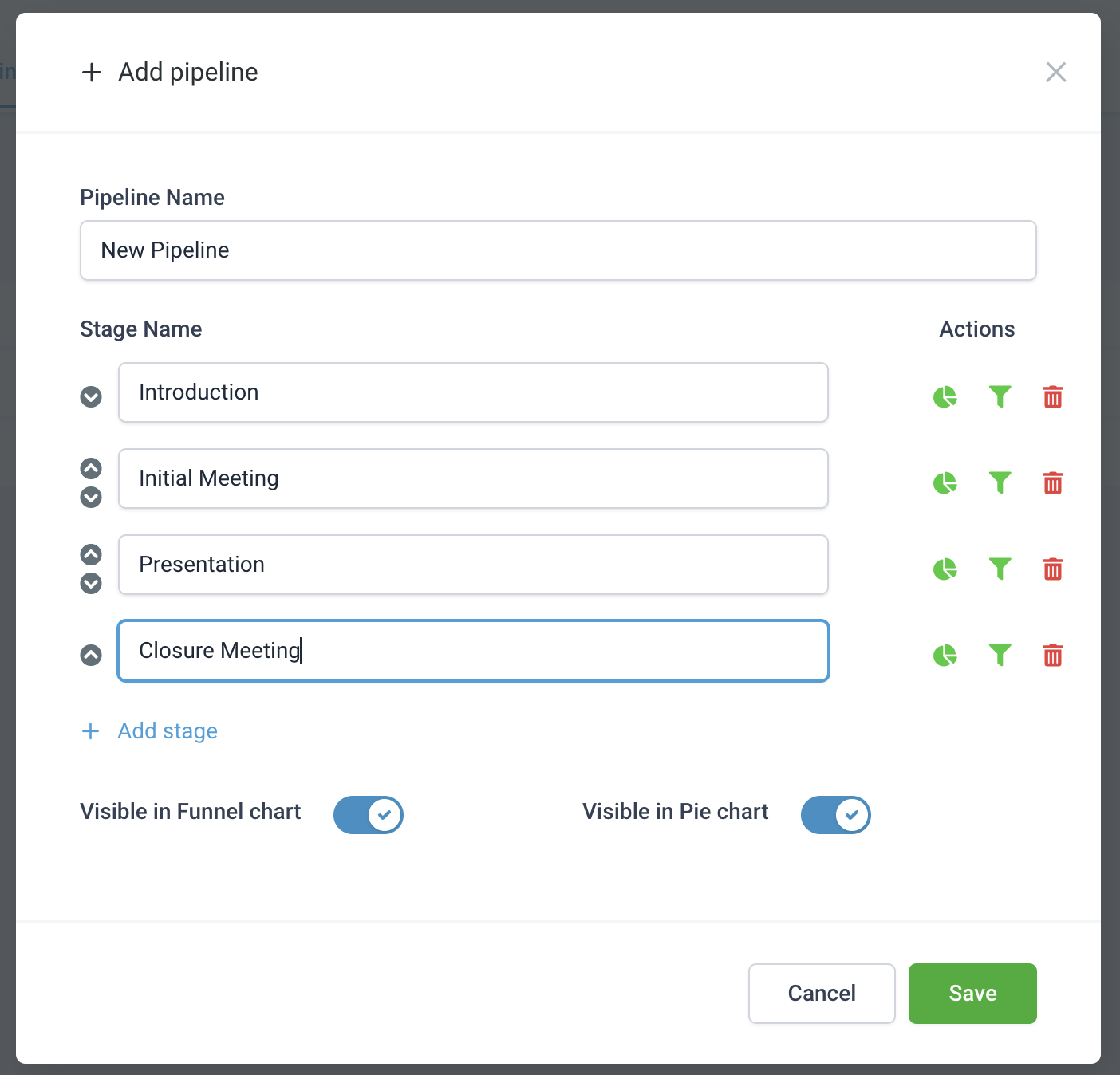
Task: Move Presentation stage up
Action: coord(91,554)
